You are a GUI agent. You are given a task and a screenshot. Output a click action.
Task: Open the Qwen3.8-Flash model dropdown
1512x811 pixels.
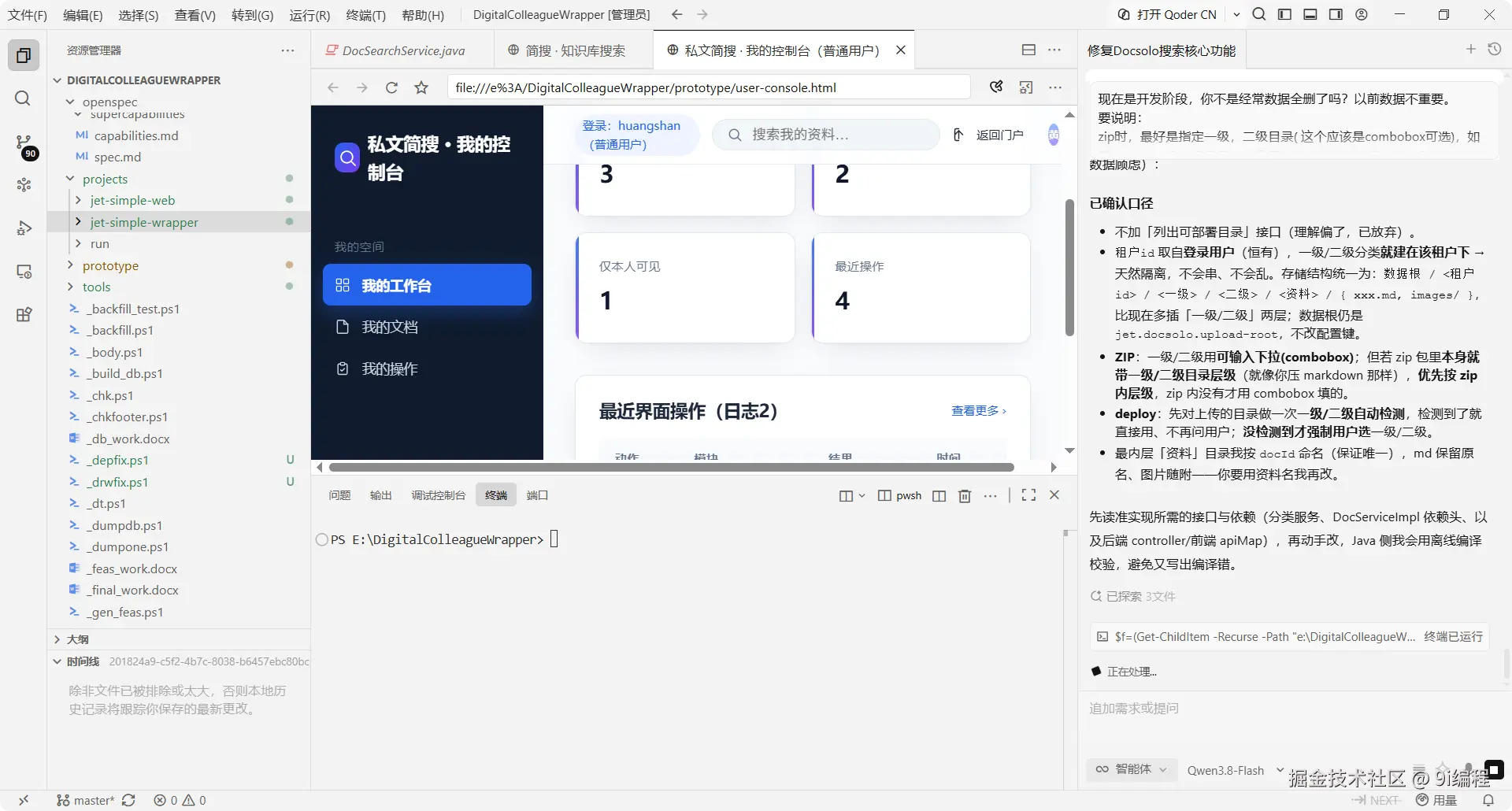[x=1235, y=770]
